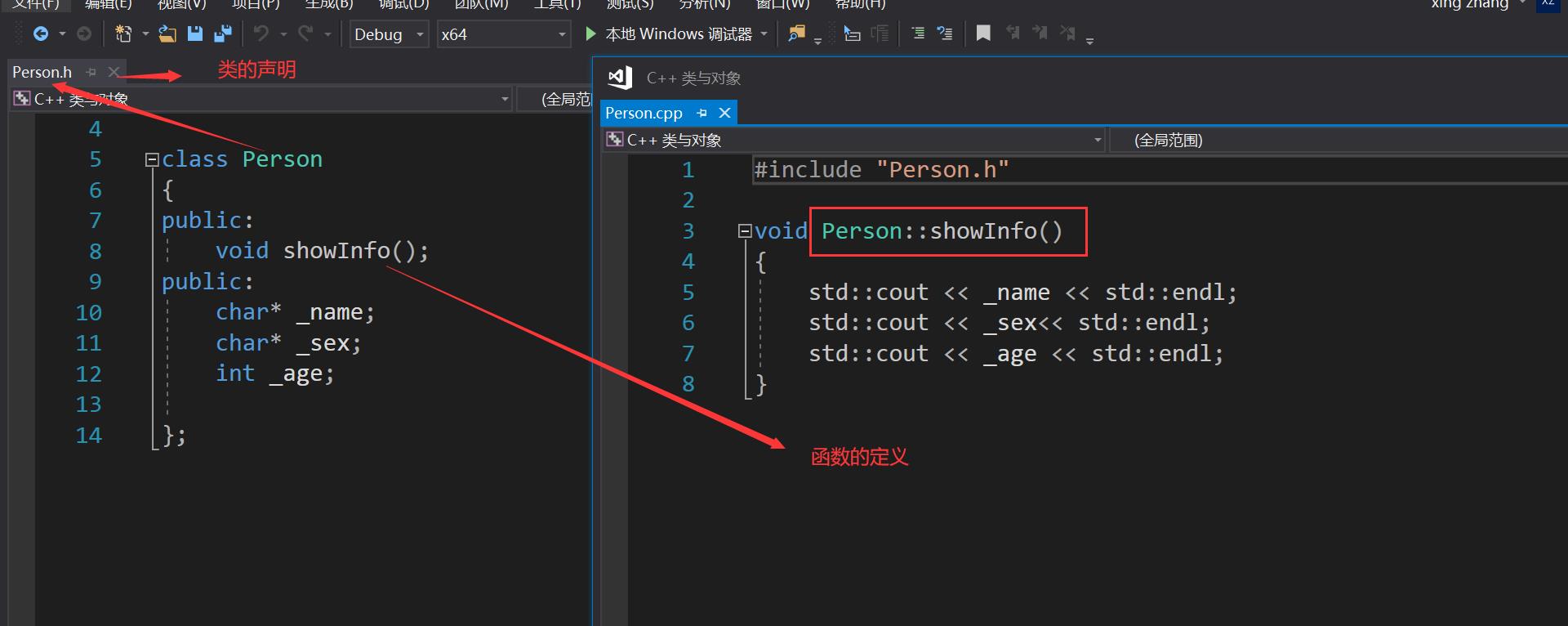Image resolution: width=1568 pixels, height=626 pixels.
Task: Click the #include "Person.h" line
Action: [x=882, y=169]
